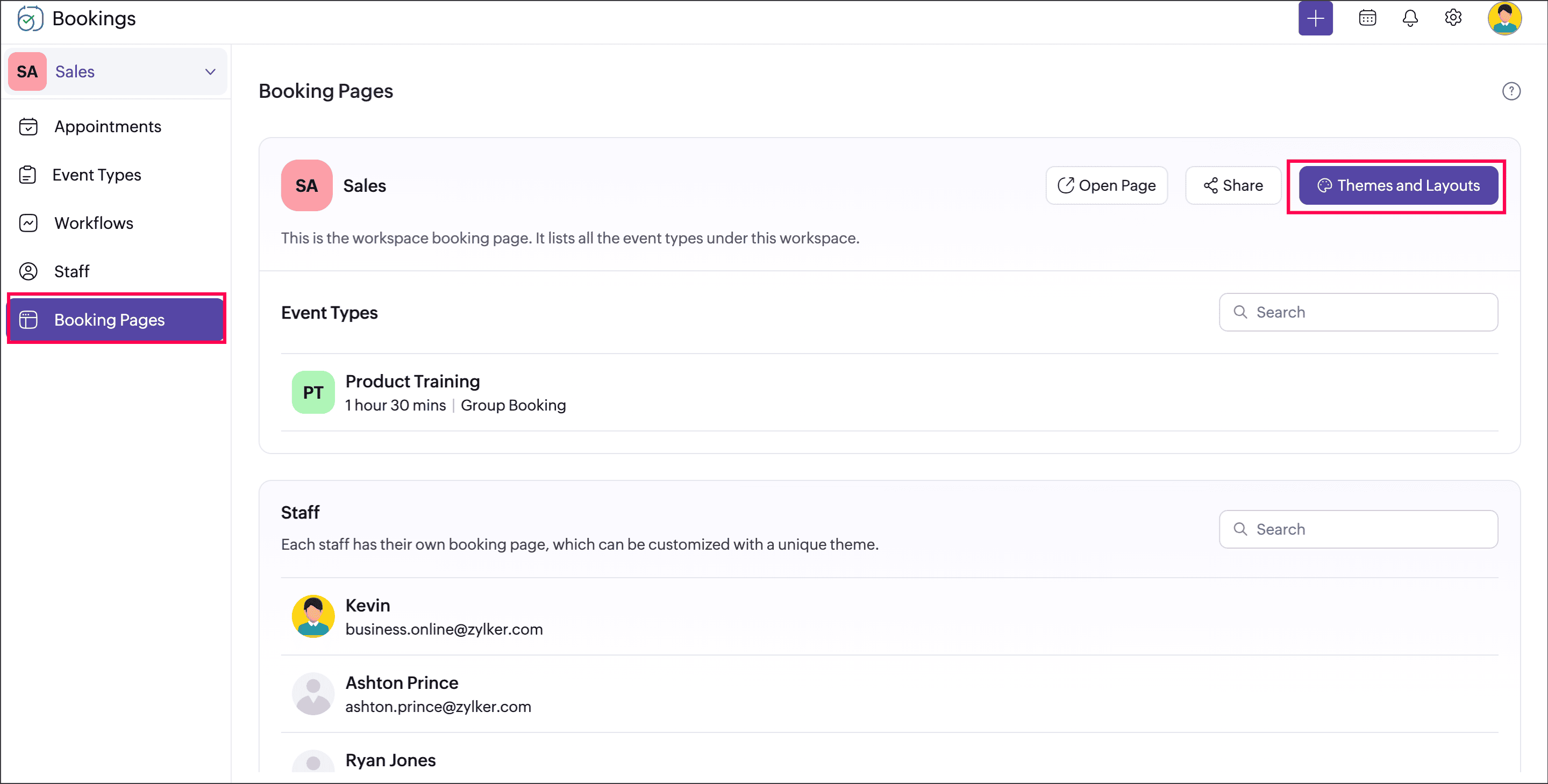
Task: Expand the Sales workspace dropdown
Action: [x=210, y=71]
